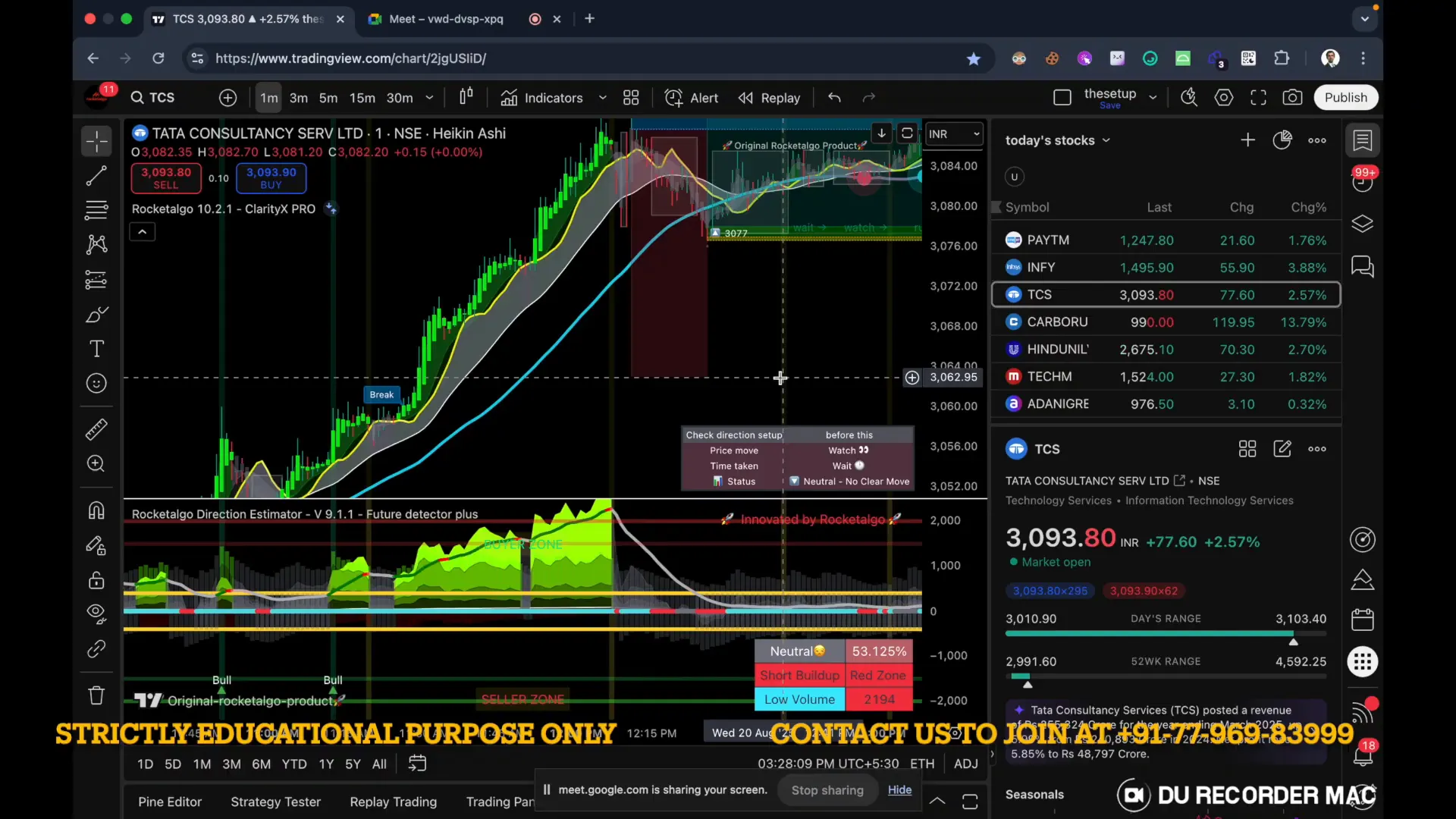
Task: Open the Fibonacci retracement tools
Action: [x=96, y=210]
